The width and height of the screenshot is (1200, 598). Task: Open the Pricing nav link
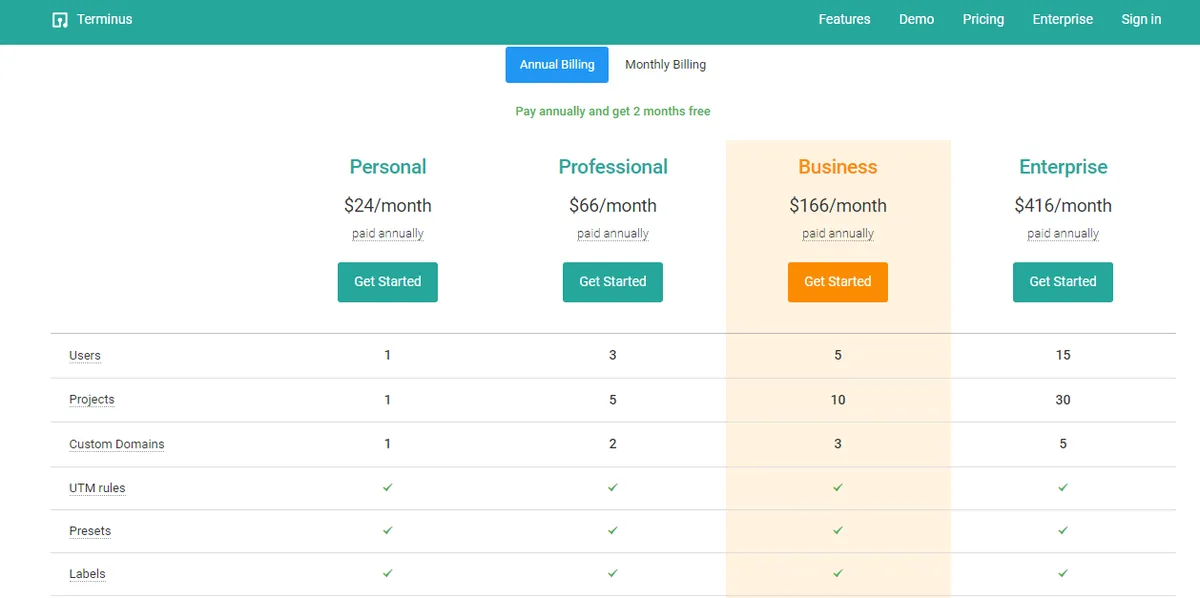coord(983,20)
